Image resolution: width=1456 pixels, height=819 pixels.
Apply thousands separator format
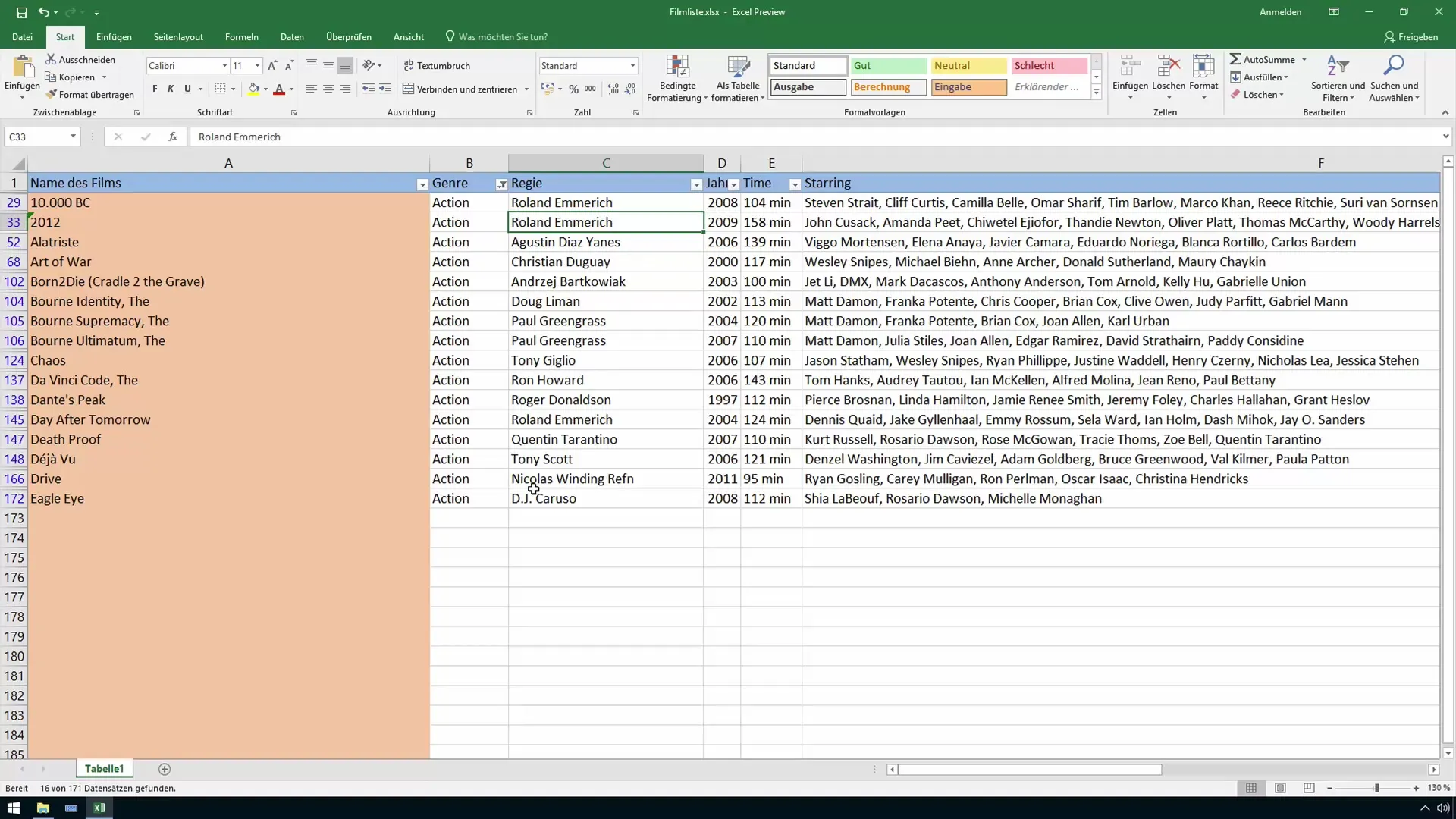[590, 89]
